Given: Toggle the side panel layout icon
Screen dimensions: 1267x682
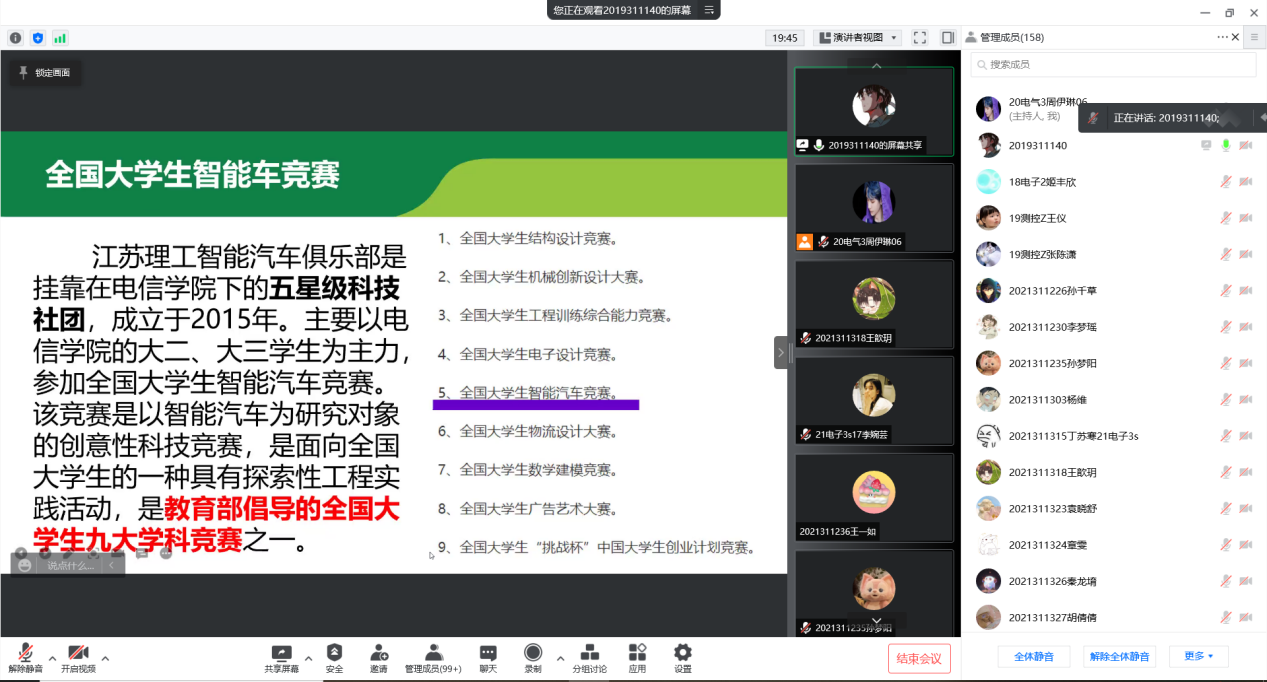Looking at the screenshot, I should tap(948, 38).
